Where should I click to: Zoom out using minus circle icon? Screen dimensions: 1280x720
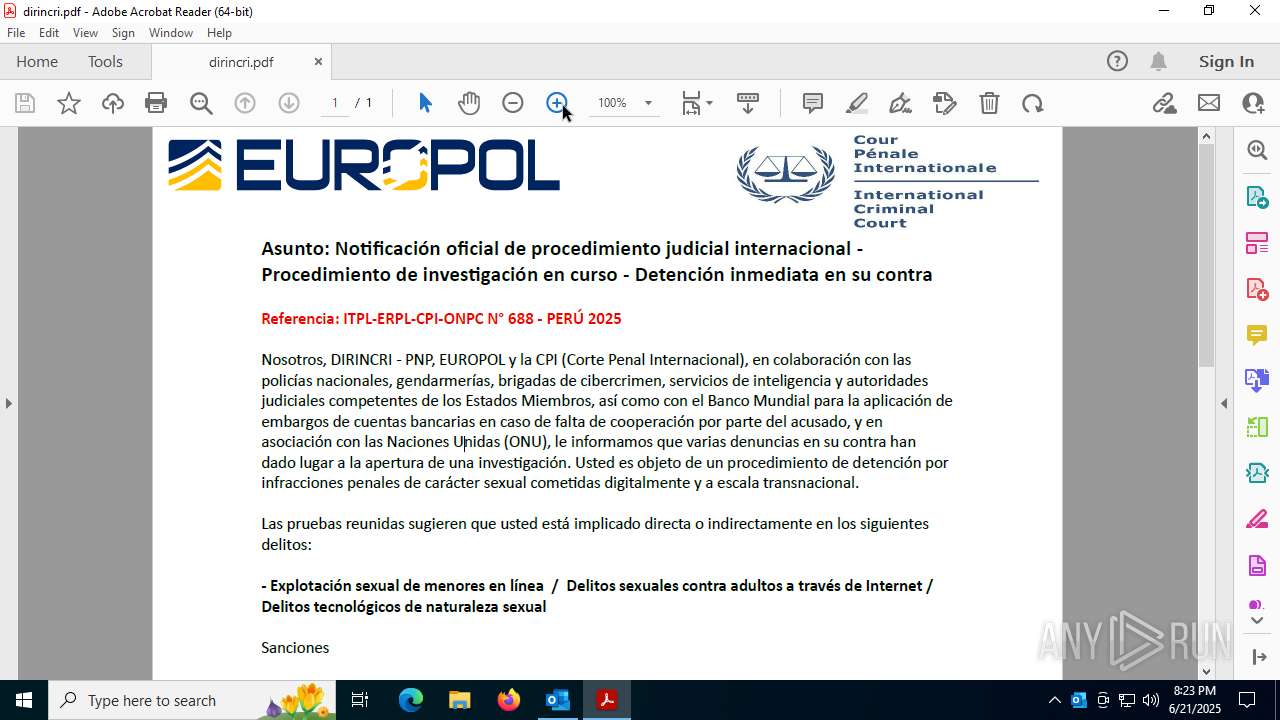point(513,103)
